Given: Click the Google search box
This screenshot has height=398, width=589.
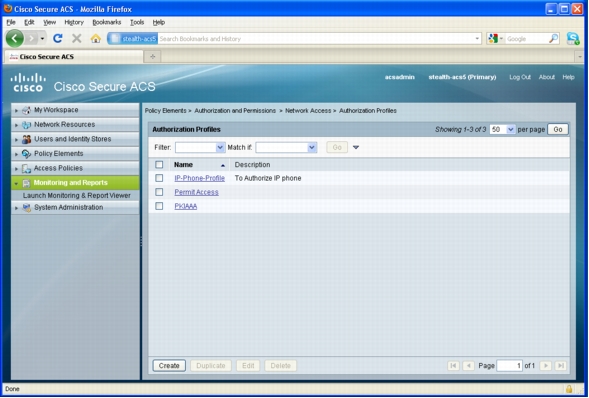Looking at the screenshot, I should point(527,38).
